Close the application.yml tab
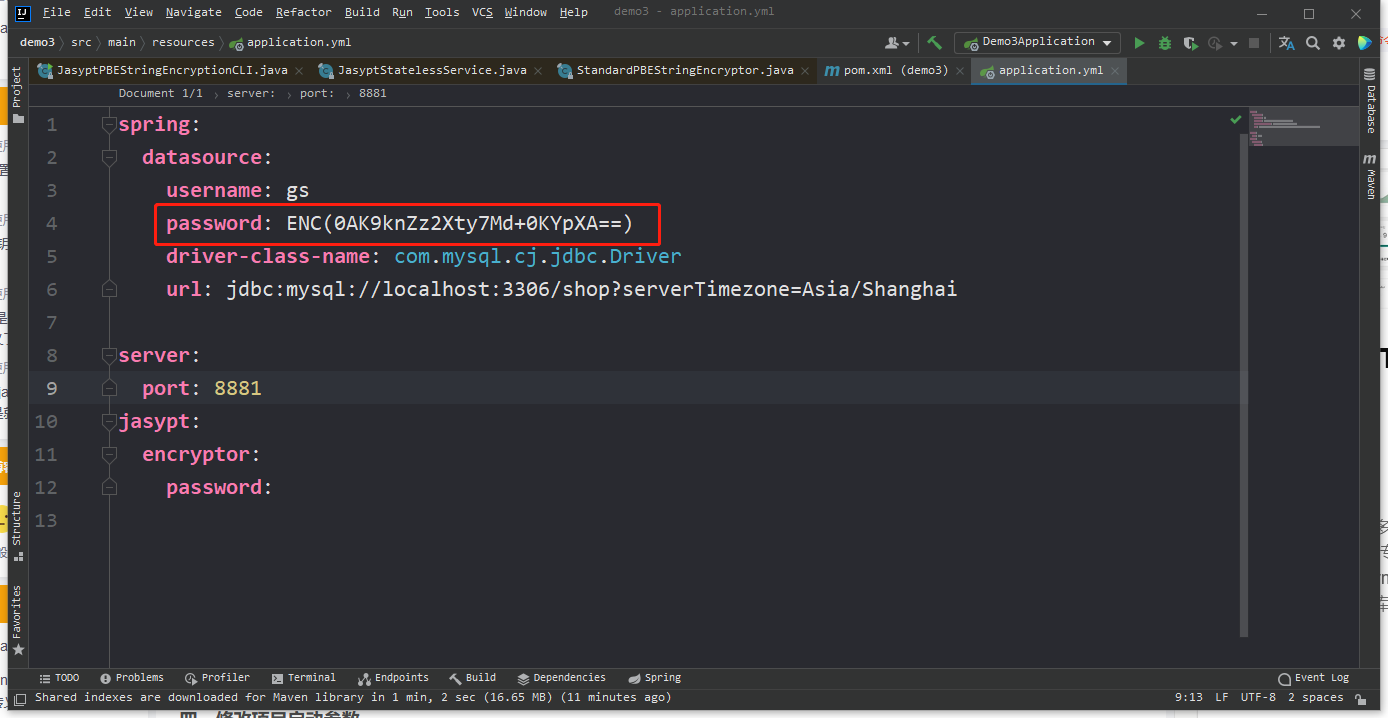 (1115, 71)
